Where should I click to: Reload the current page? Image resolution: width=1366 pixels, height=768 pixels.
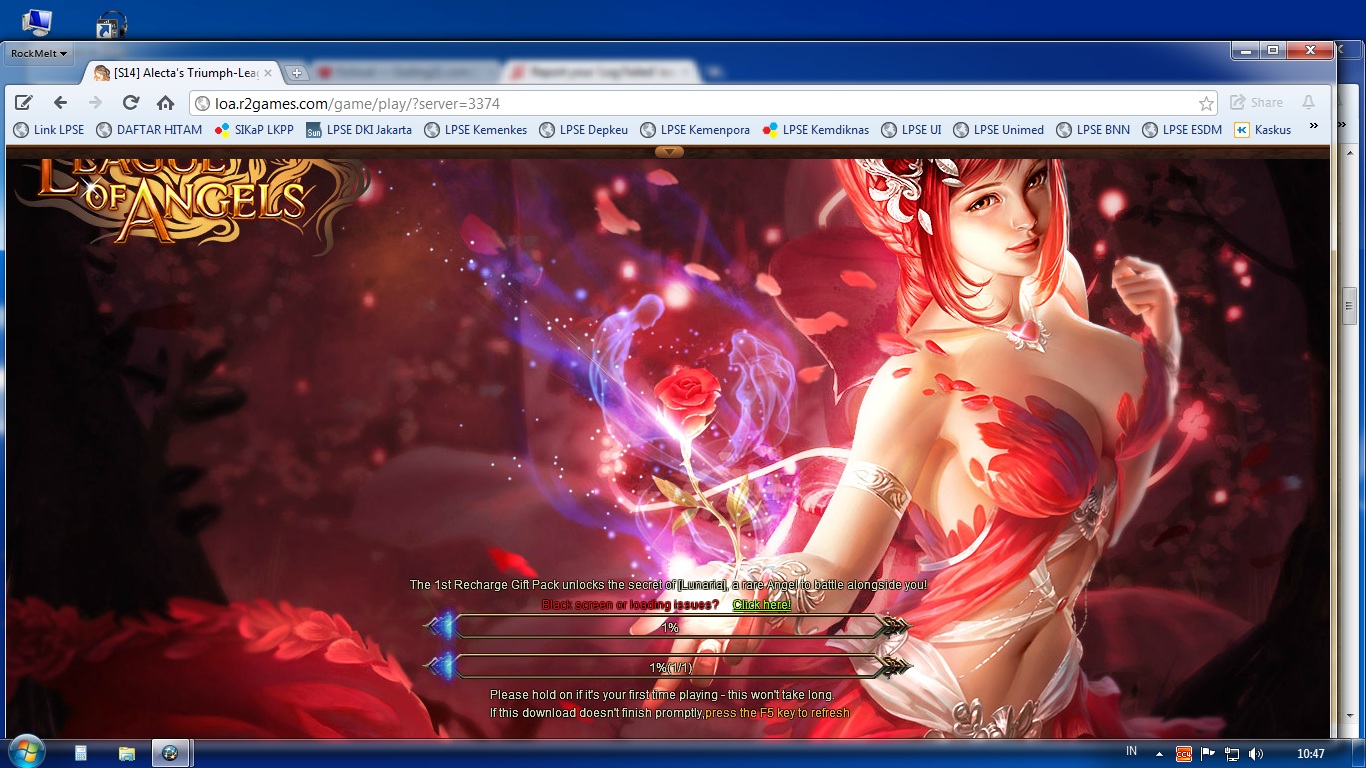point(130,102)
